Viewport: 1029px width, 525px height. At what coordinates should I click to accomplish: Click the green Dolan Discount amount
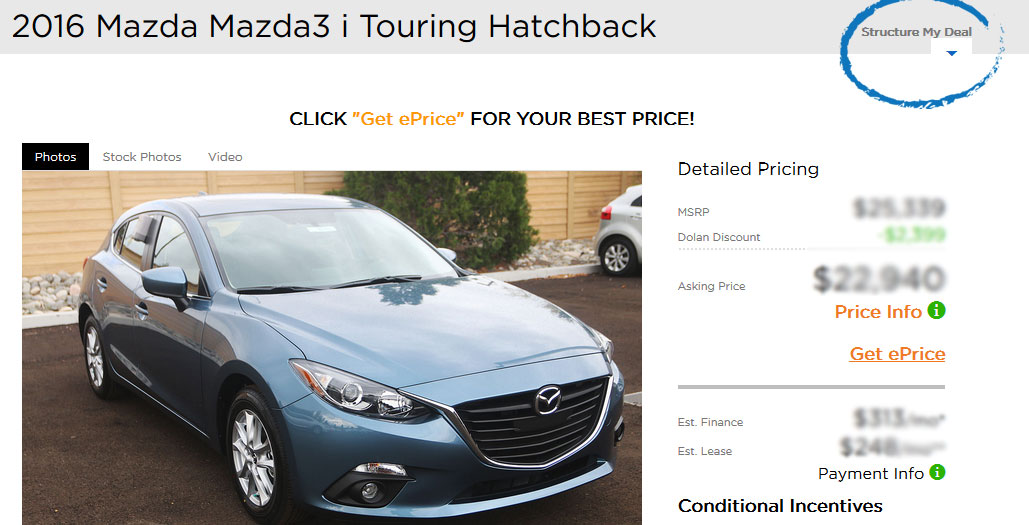coord(912,234)
